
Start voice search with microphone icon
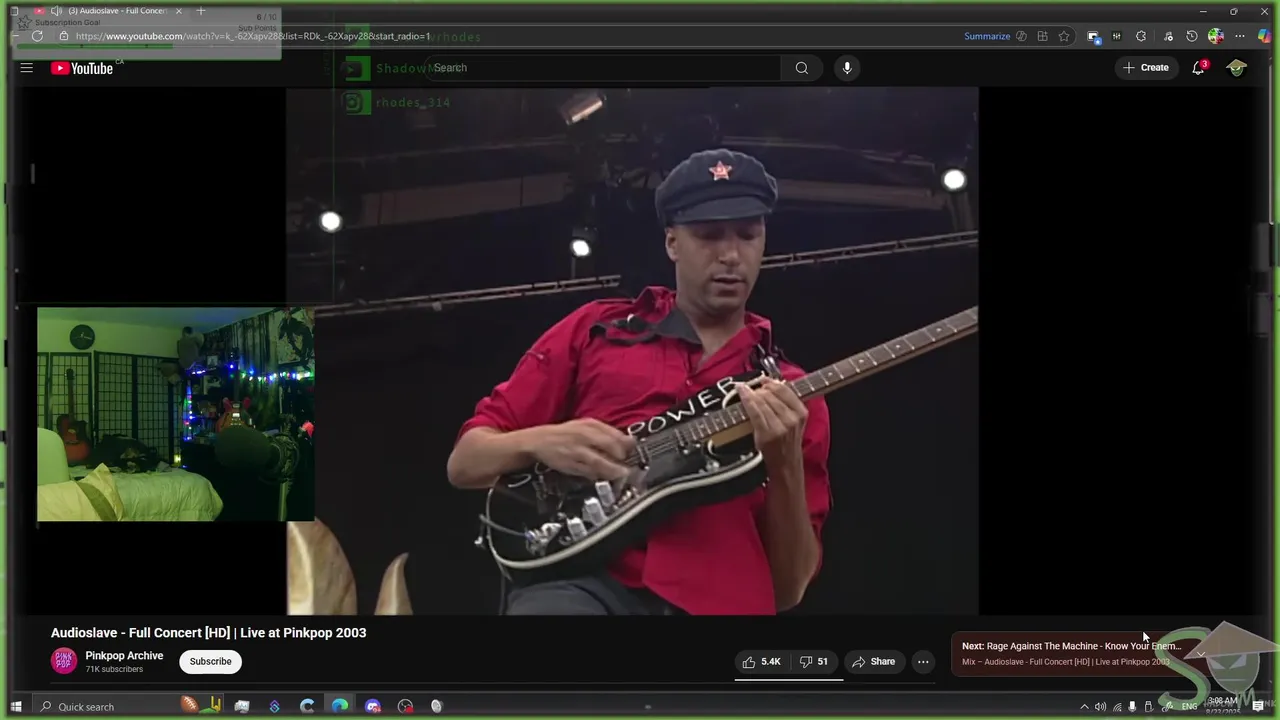click(x=847, y=68)
